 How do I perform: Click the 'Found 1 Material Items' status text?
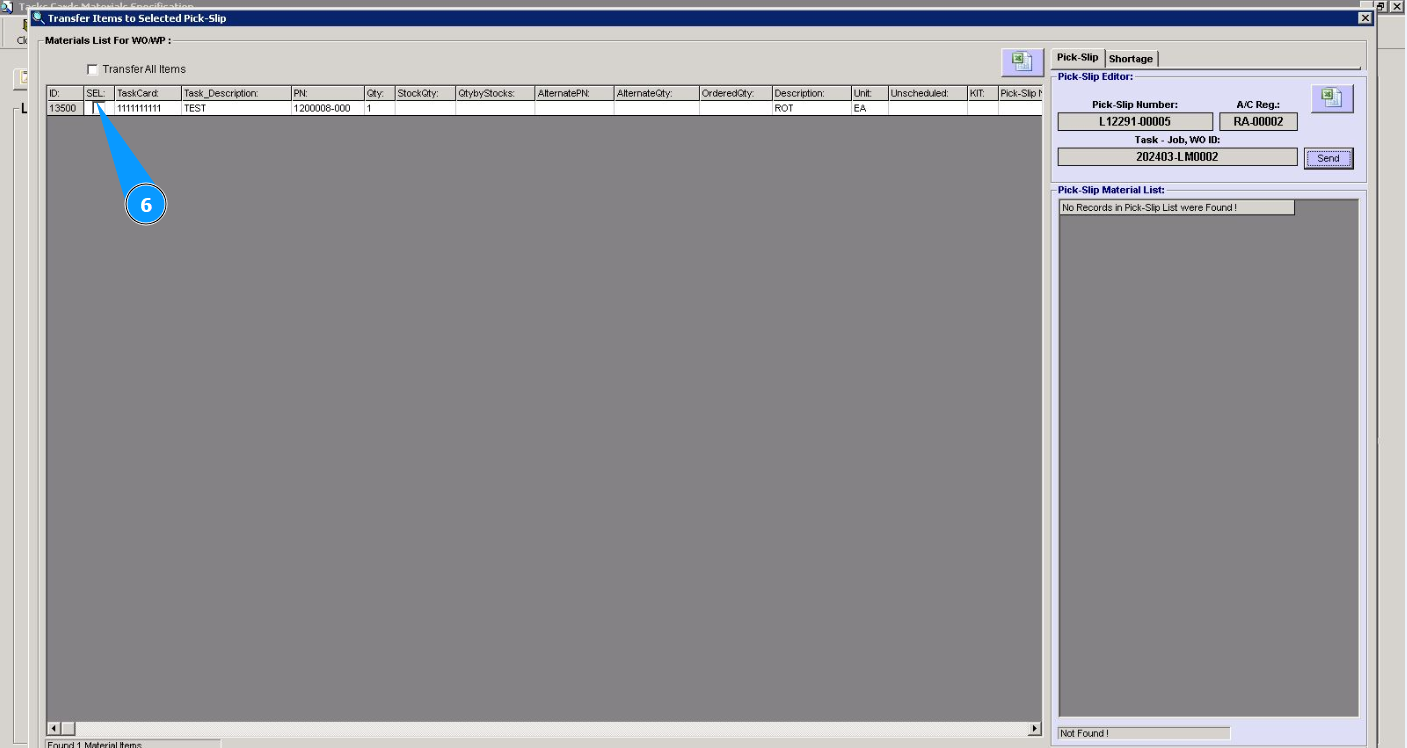pos(96,744)
